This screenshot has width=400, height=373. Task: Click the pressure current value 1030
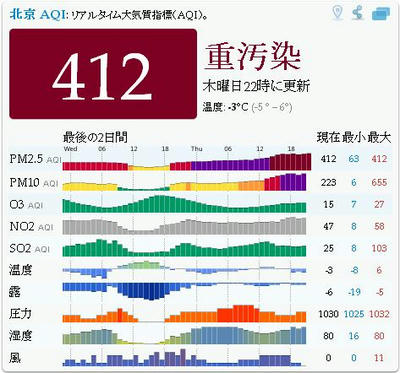328,314
